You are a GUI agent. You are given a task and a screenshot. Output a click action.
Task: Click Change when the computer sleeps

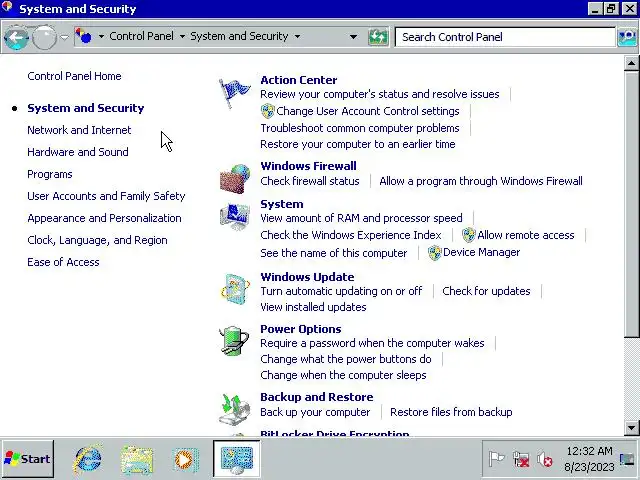tap(343, 376)
